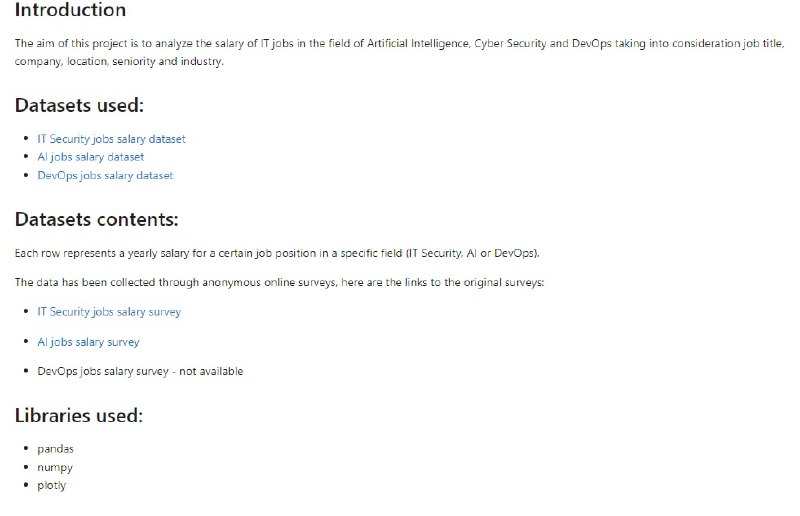Click the 'DevOps jobs salary survey - not available' text

coord(139,372)
